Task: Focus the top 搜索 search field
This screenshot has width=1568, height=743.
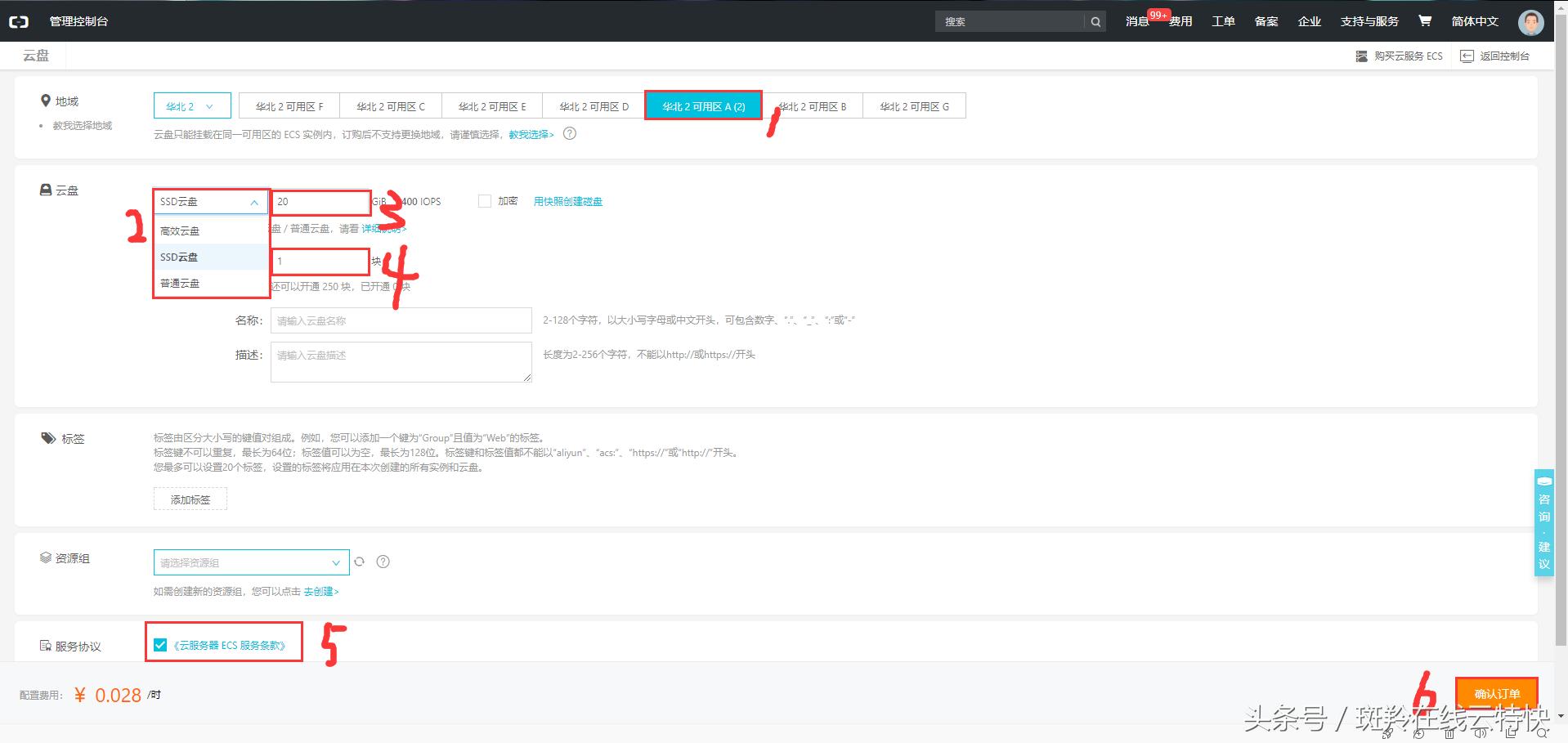Action: click(x=1010, y=22)
